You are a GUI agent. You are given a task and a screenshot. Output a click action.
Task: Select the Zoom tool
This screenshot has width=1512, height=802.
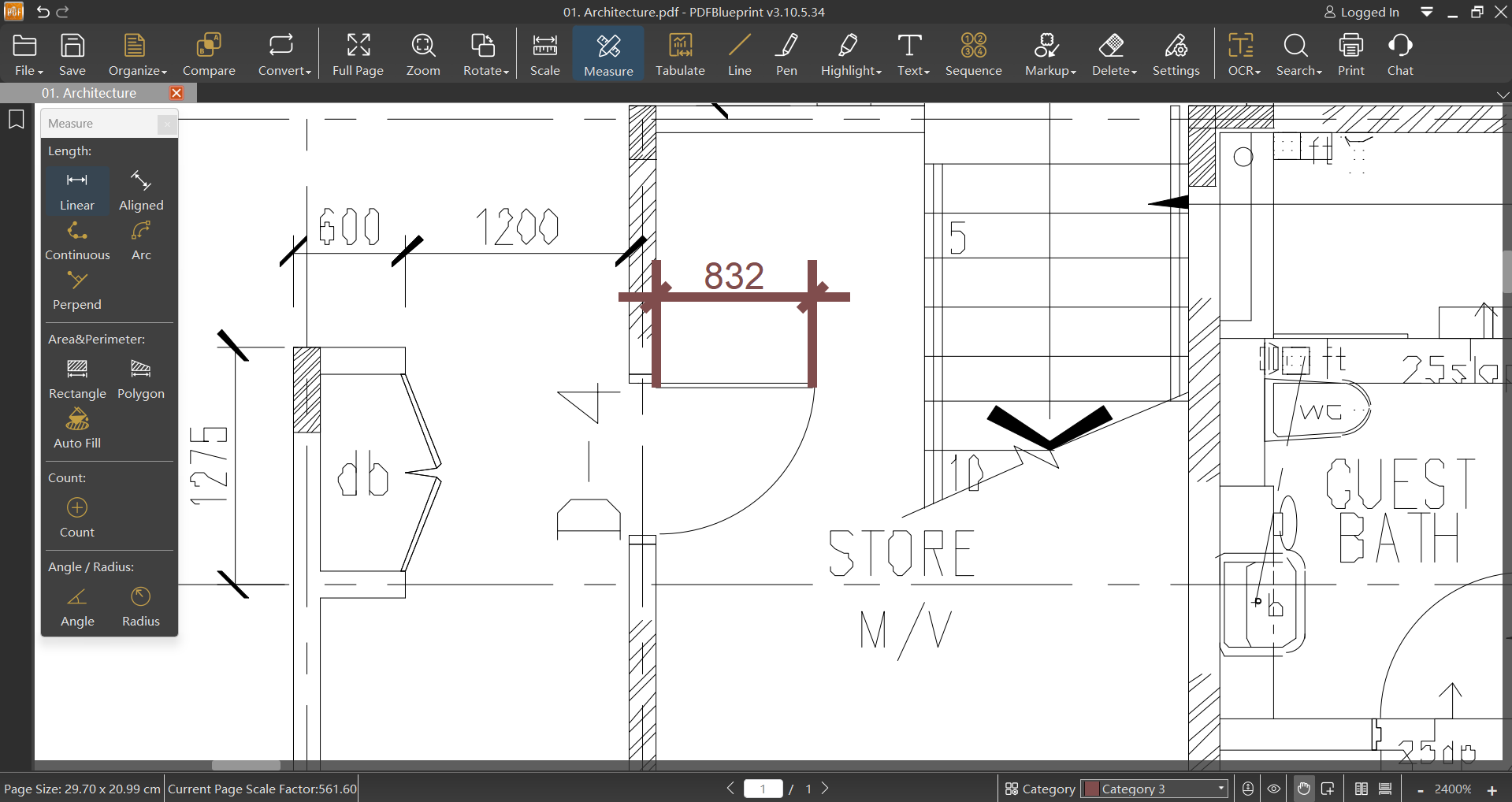coord(423,54)
